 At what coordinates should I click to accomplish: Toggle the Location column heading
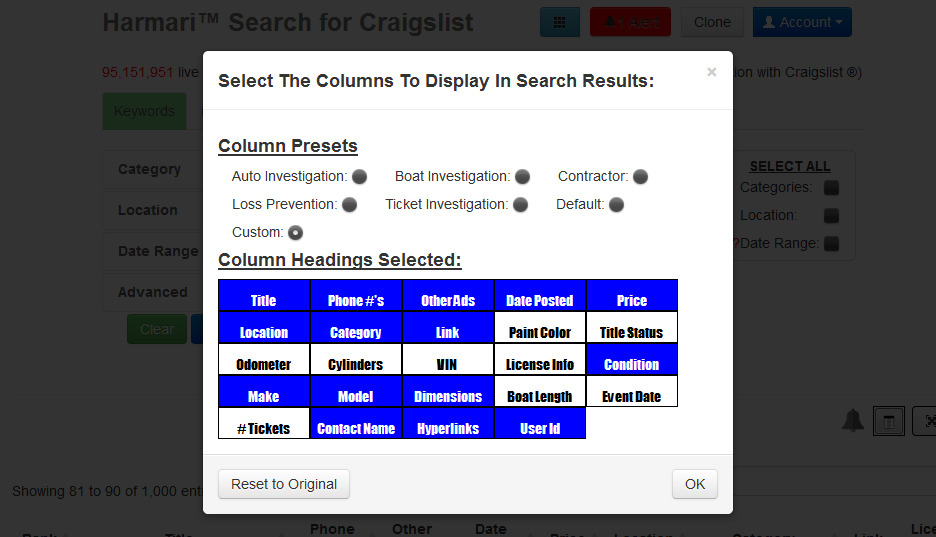click(264, 328)
